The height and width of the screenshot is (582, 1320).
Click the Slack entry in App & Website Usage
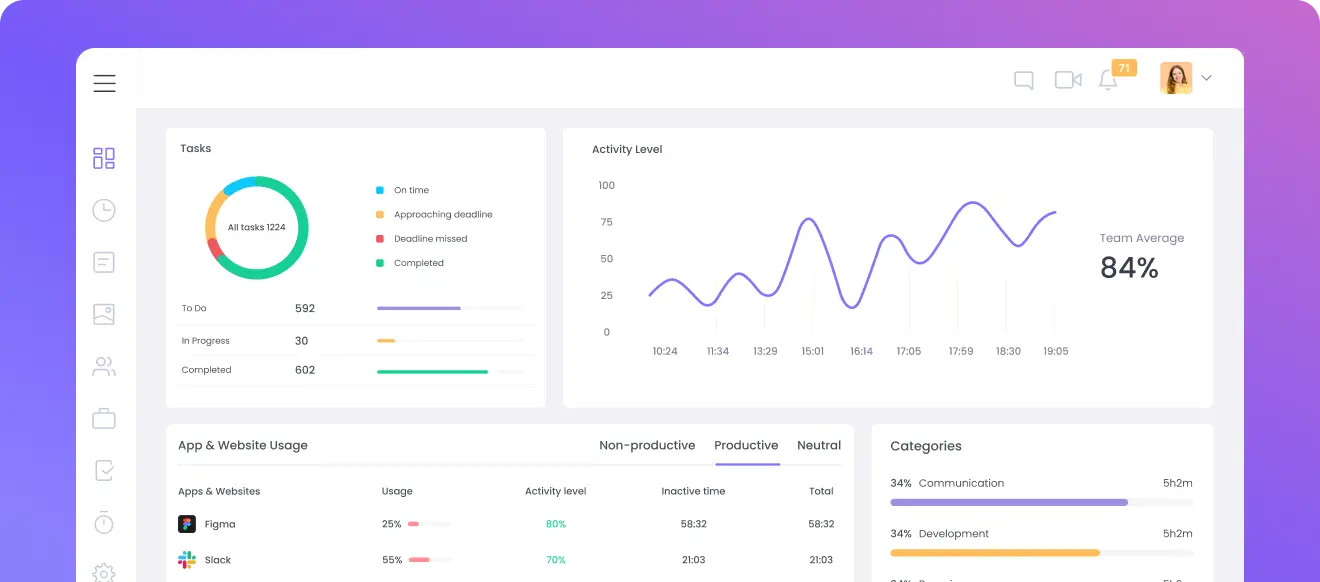point(218,559)
